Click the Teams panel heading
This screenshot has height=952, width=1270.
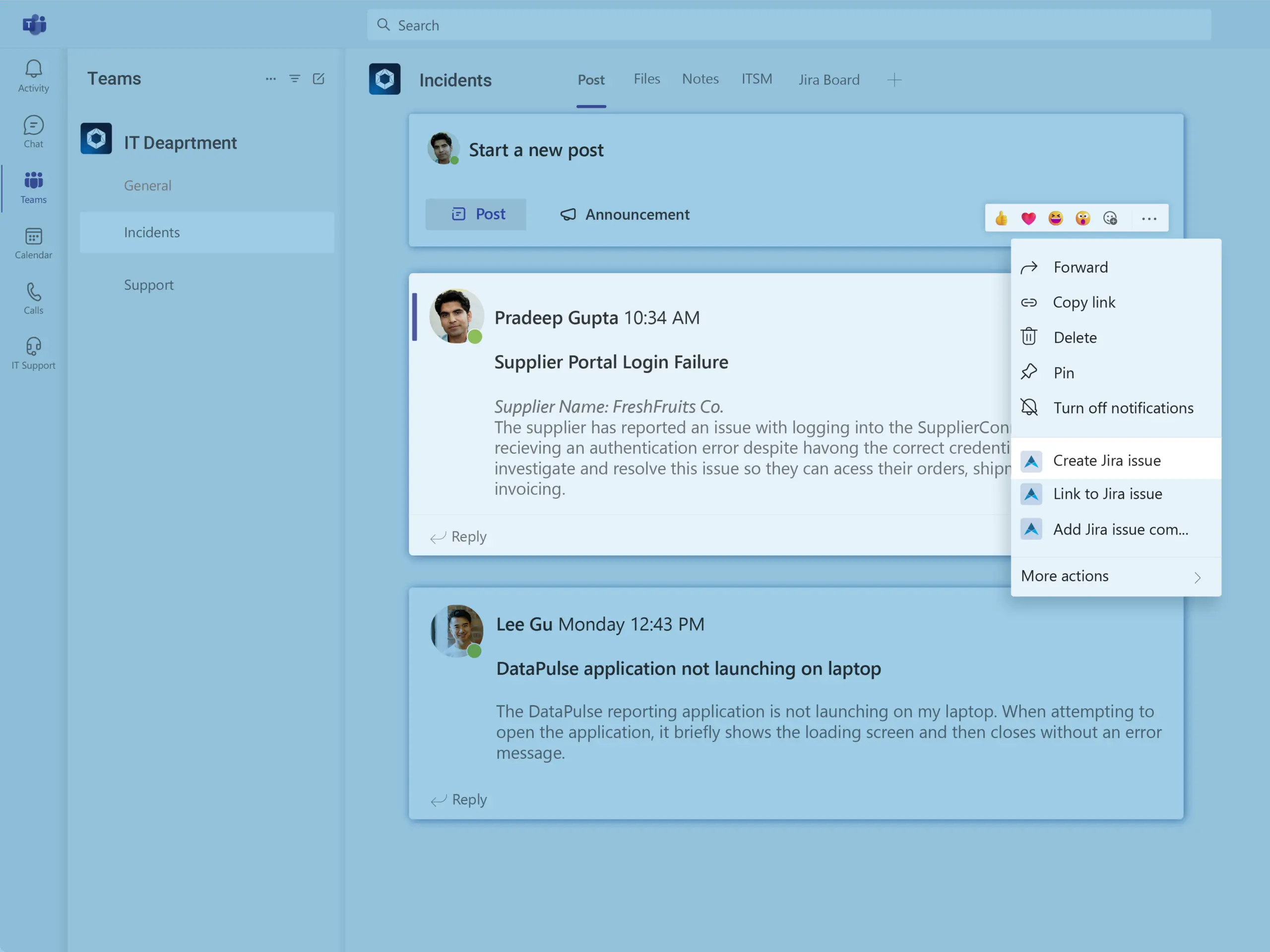pos(114,78)
